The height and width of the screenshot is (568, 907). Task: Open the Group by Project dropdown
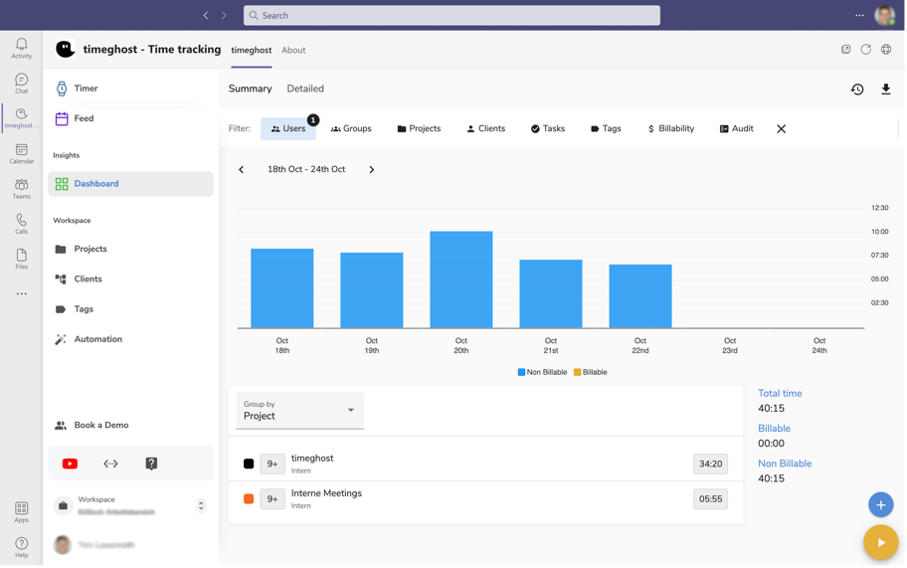(x=300, y=410)
